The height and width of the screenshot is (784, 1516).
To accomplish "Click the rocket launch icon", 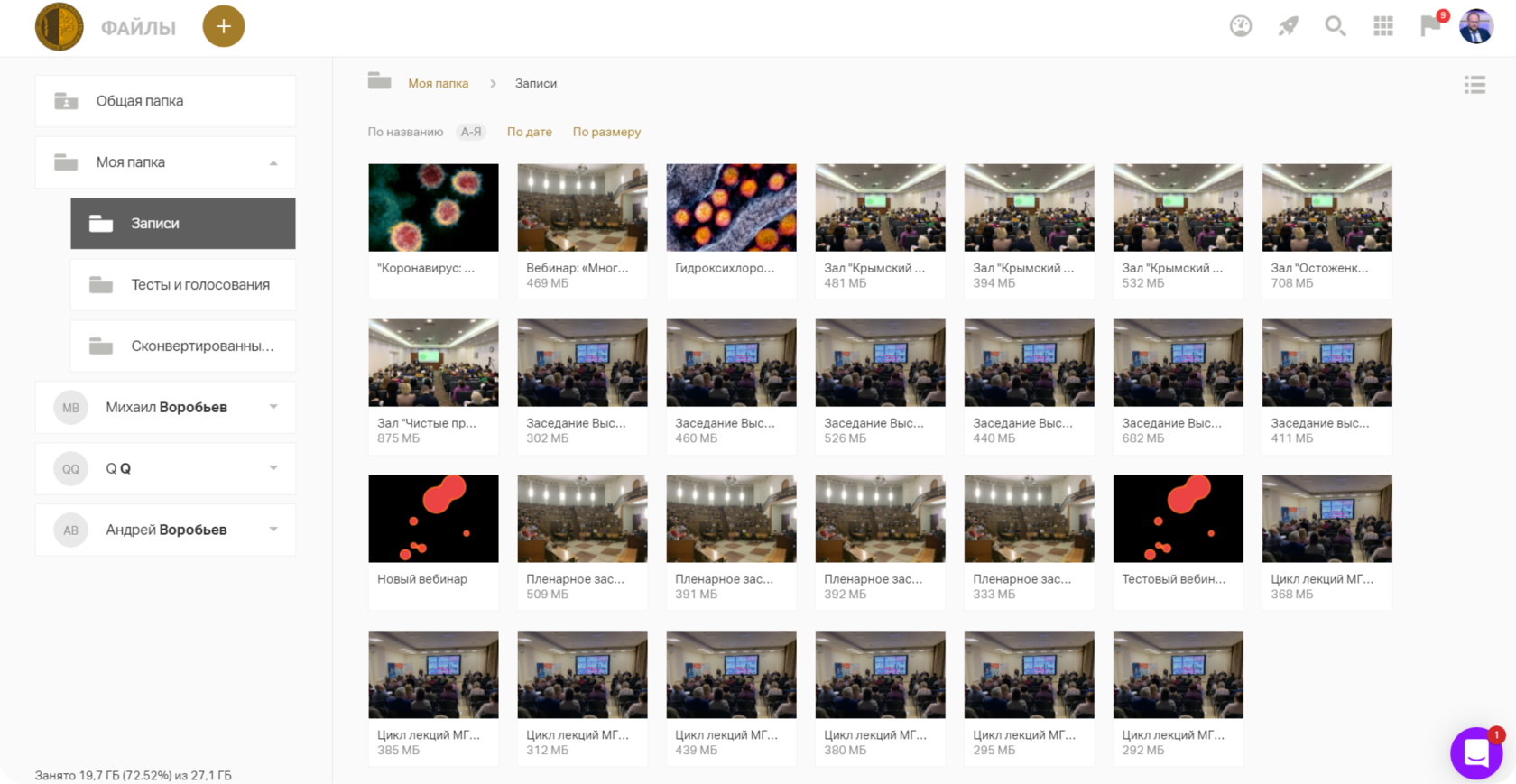I will pyautogui.click(x=1289, y=26).
